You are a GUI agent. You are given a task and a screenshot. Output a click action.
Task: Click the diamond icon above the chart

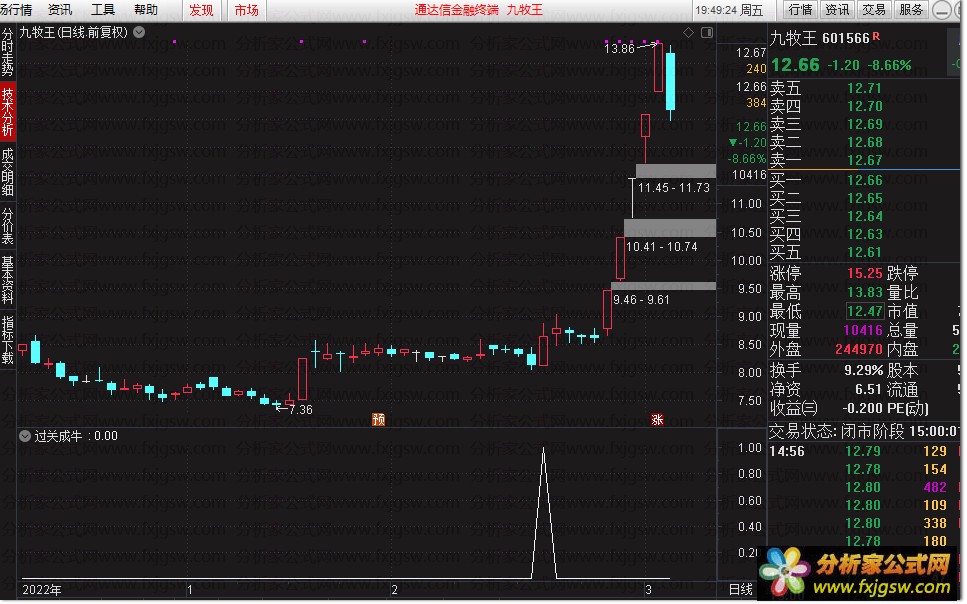[688, 32]
